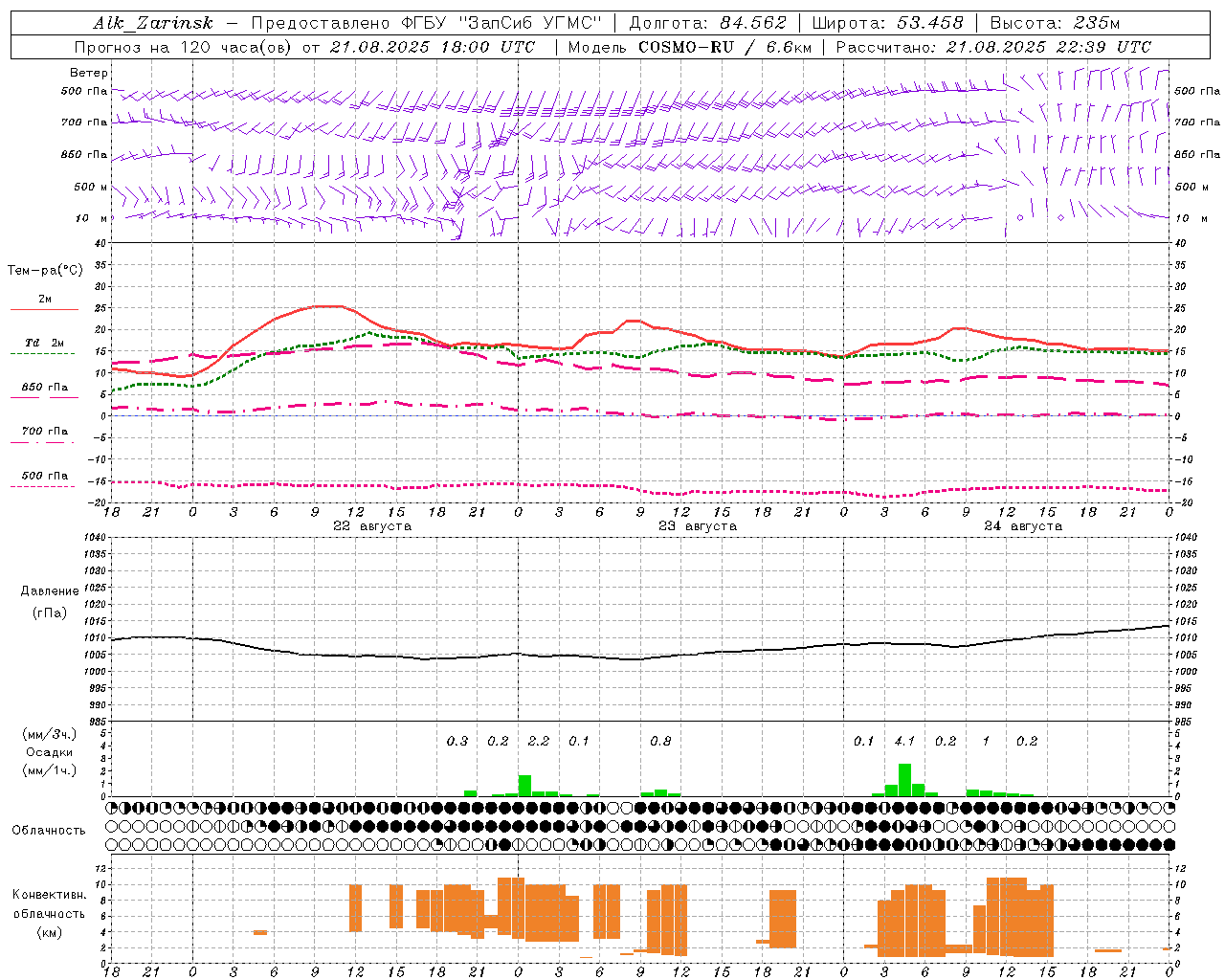Viewport: 1225px width, 980px height.
Task: Click the tallest green precipitation bar under 4.1
Action: pyautogui.click(x=904, y=780)
